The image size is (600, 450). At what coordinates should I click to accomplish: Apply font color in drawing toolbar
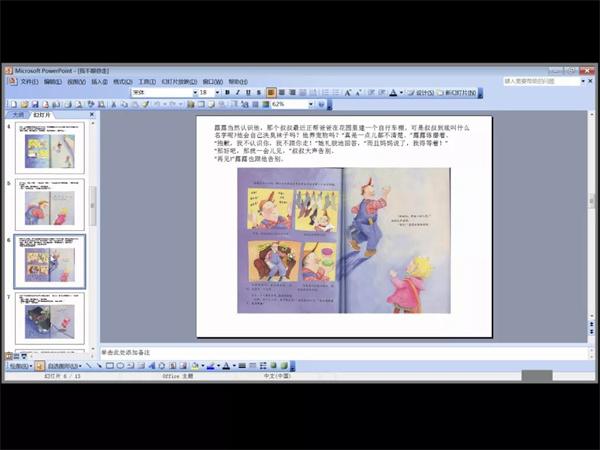227,366
